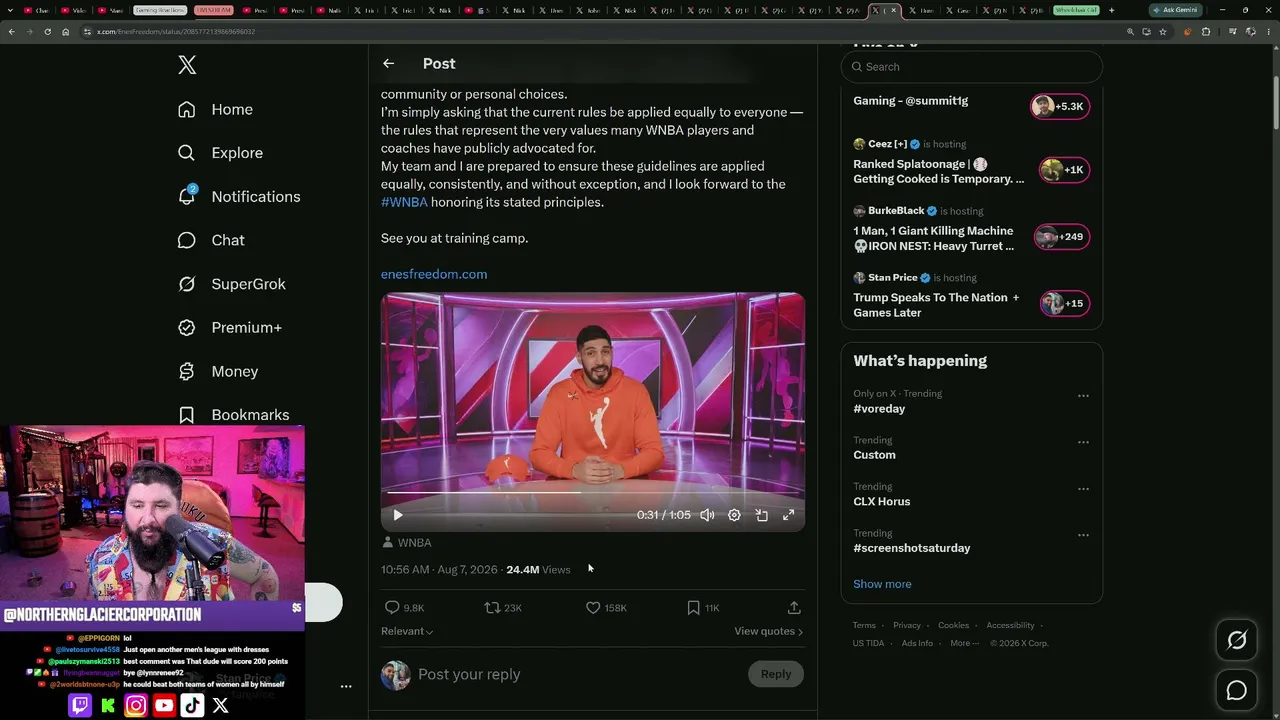
Task: Open the Terms footer link
Action: coord(864,625)
